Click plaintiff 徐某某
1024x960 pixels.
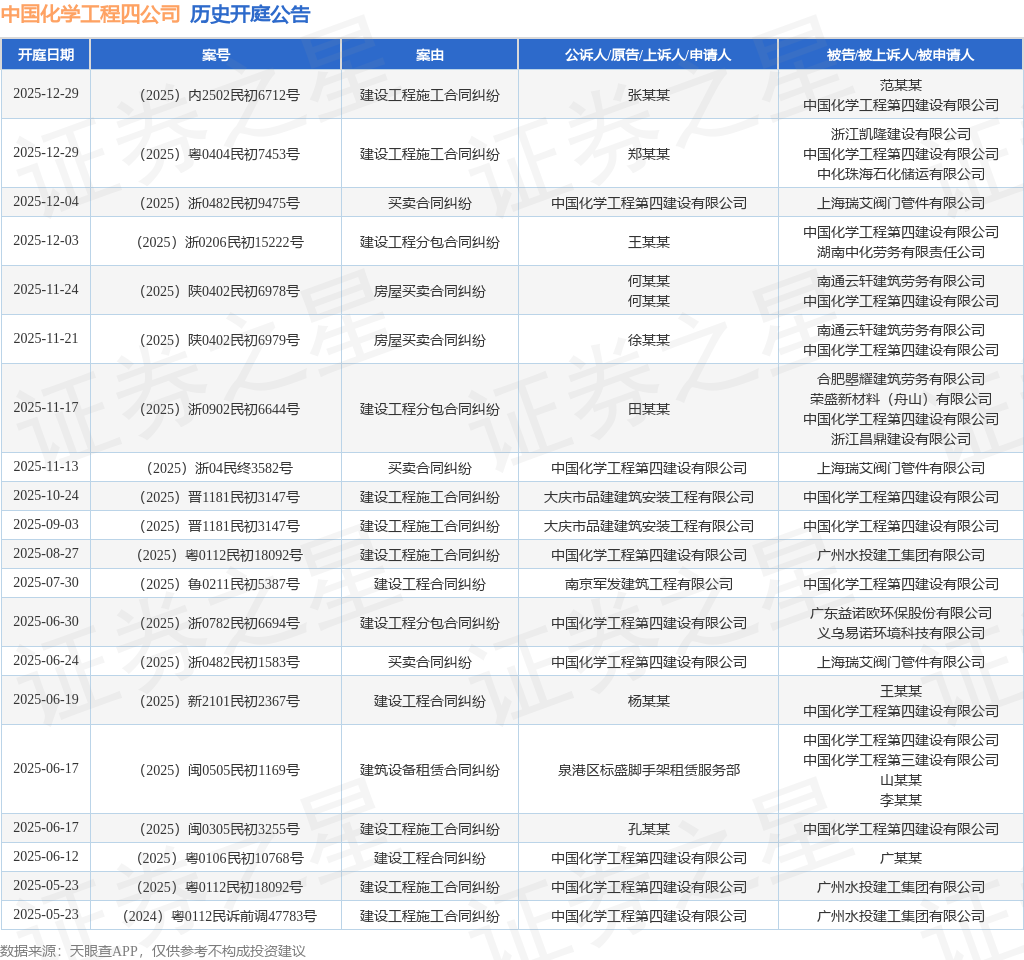click(648, 340)
